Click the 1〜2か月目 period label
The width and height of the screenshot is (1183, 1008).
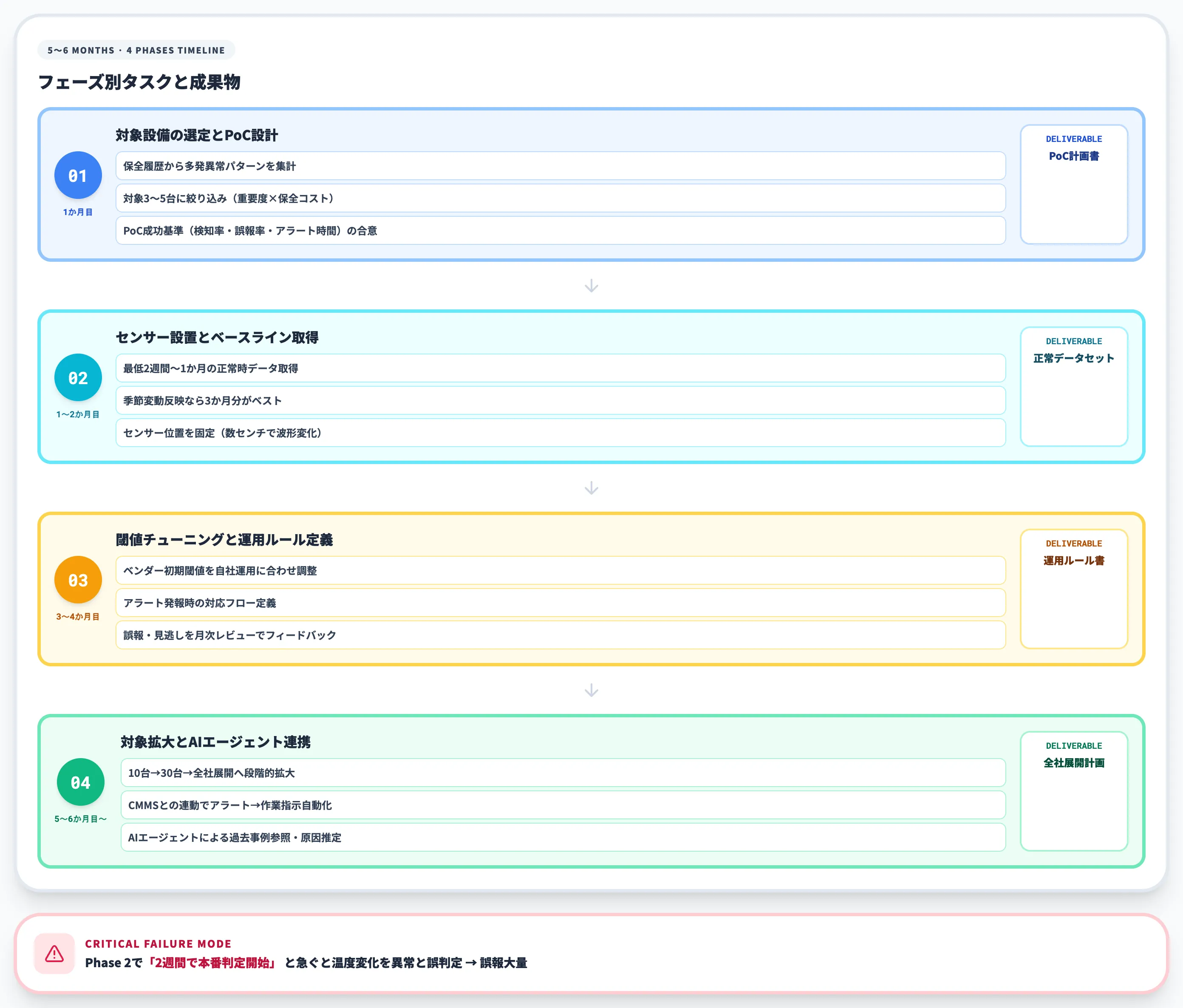[x=78, y=414]
